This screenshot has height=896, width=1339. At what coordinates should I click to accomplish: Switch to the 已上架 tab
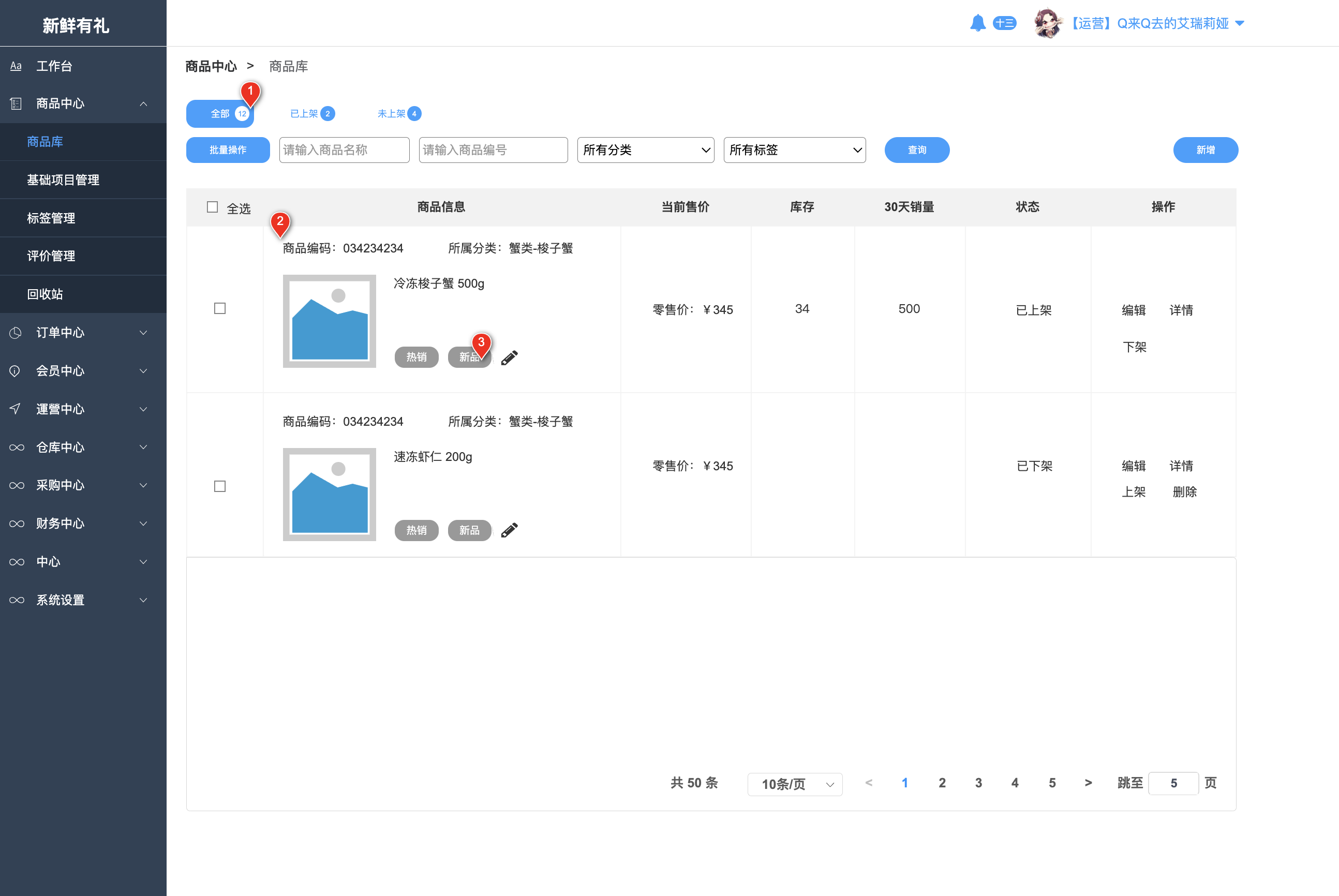[312, 114]
